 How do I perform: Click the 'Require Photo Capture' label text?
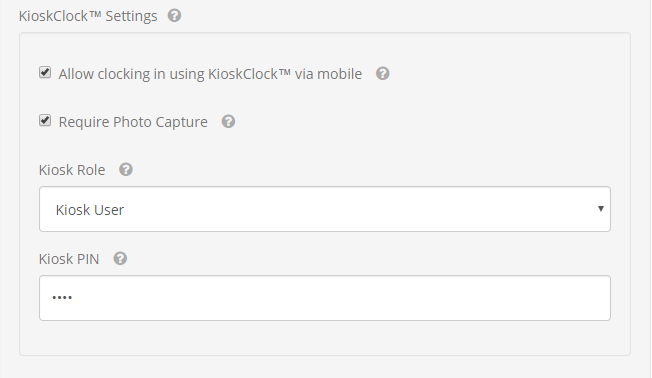[x=133, y=122]
